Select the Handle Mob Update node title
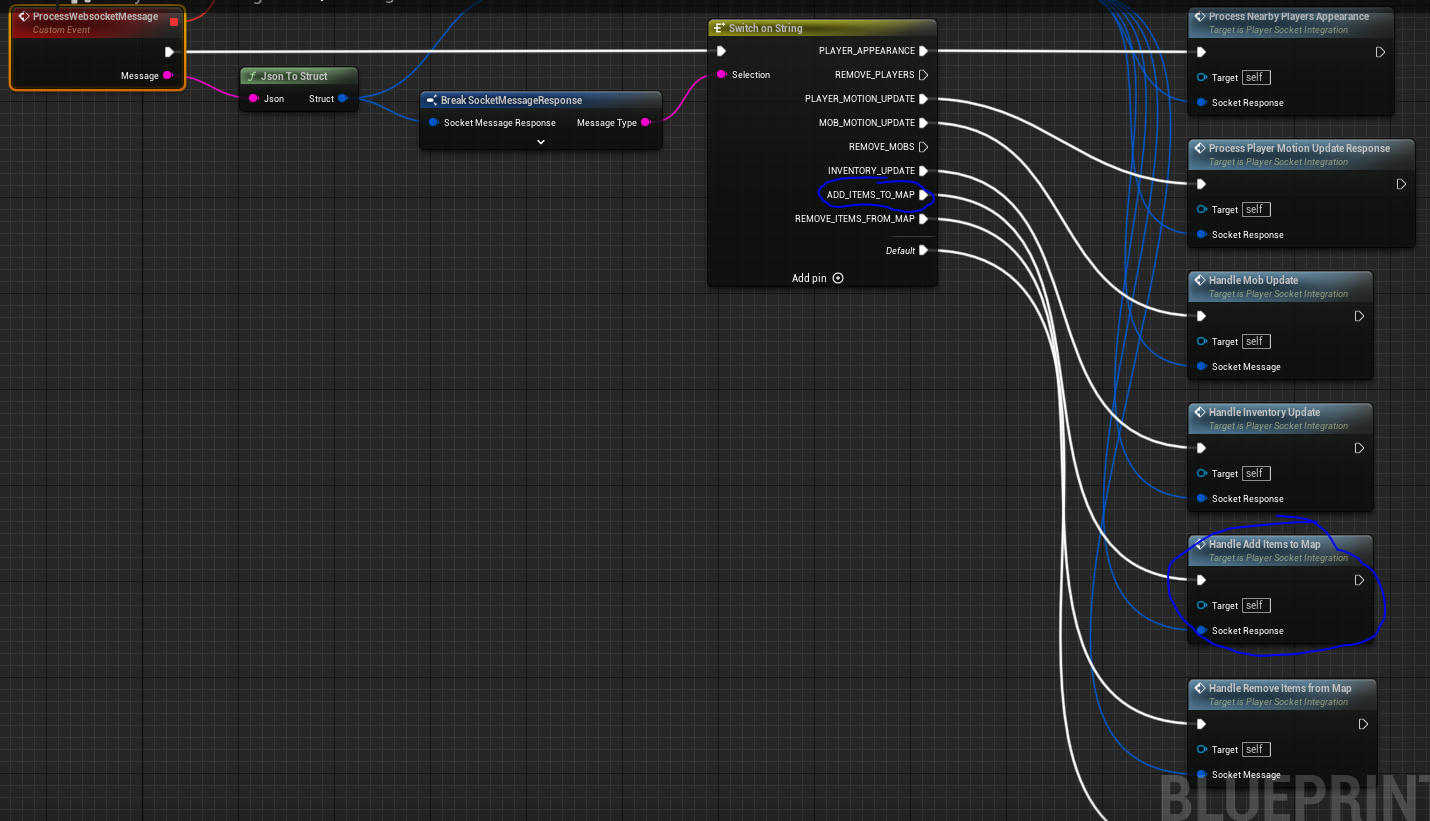The height and width of the screenshot is (821, 1430). (1253, 280)
